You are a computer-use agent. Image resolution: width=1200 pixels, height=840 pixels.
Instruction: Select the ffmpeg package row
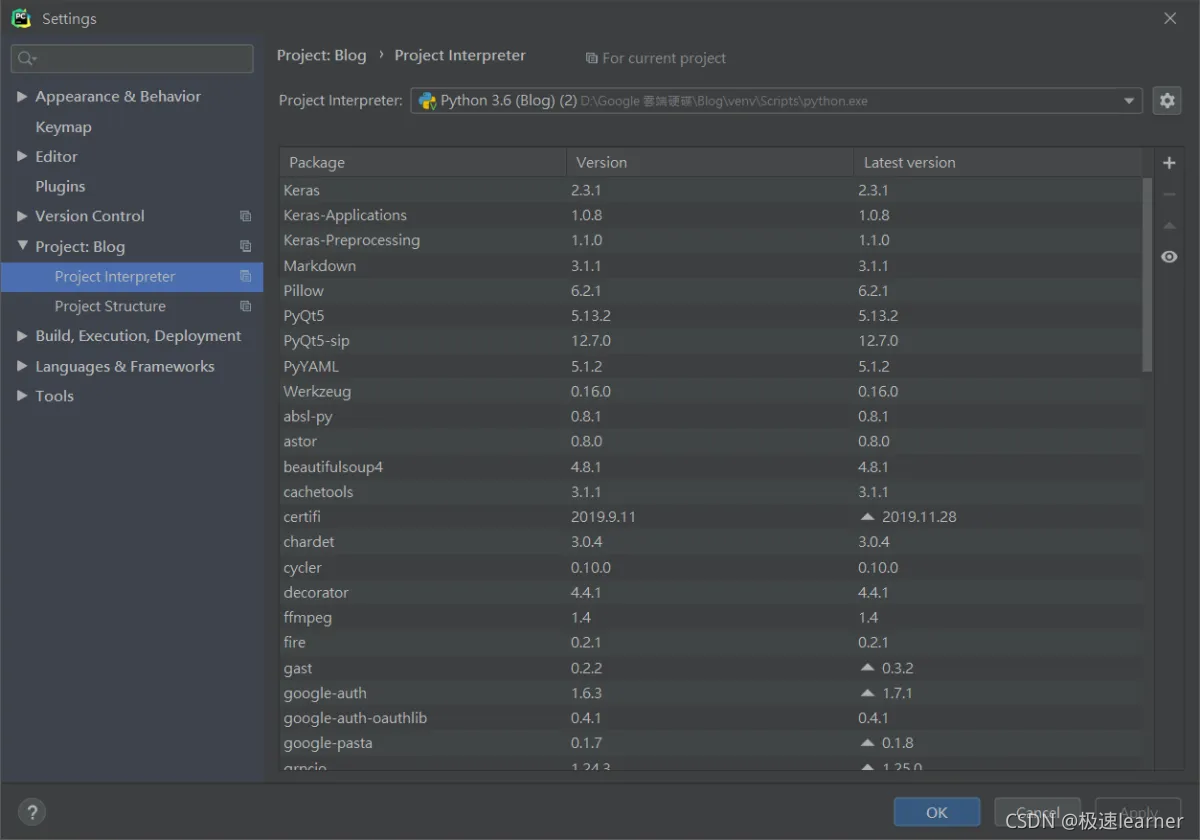pos(711,617)
